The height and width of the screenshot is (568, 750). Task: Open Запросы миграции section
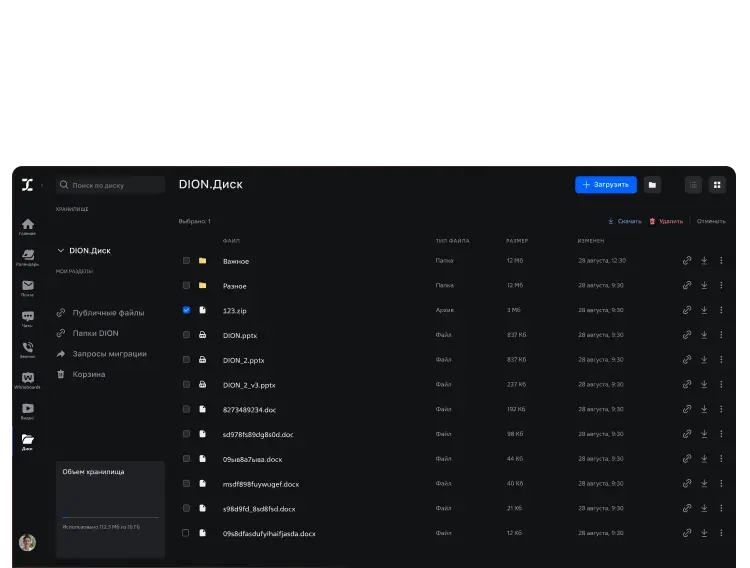[101, 354]
